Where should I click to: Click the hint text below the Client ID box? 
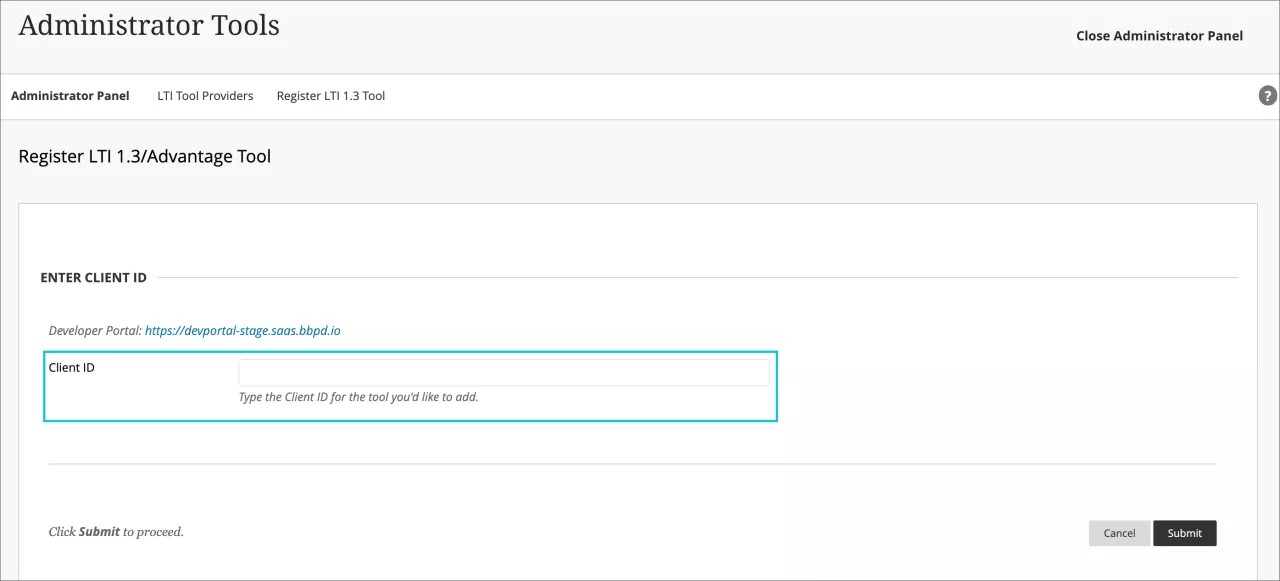click(x=359, y=396)
